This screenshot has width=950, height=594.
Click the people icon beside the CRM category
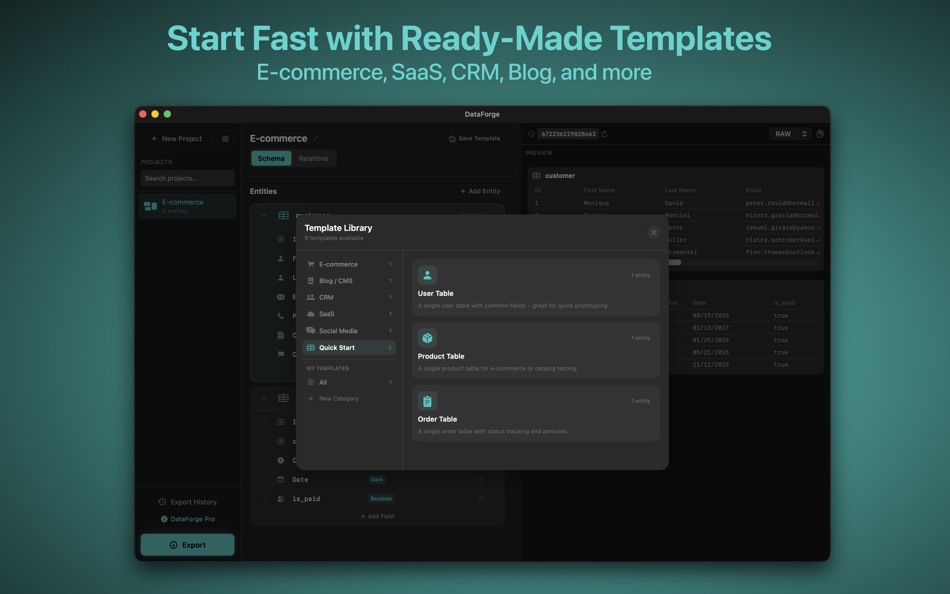pos(309,297)
